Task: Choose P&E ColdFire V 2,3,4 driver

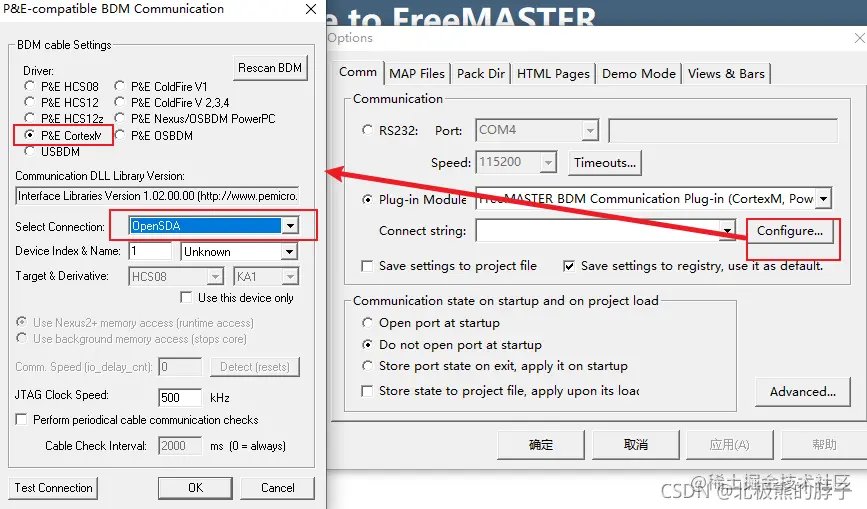Action: 119,102
